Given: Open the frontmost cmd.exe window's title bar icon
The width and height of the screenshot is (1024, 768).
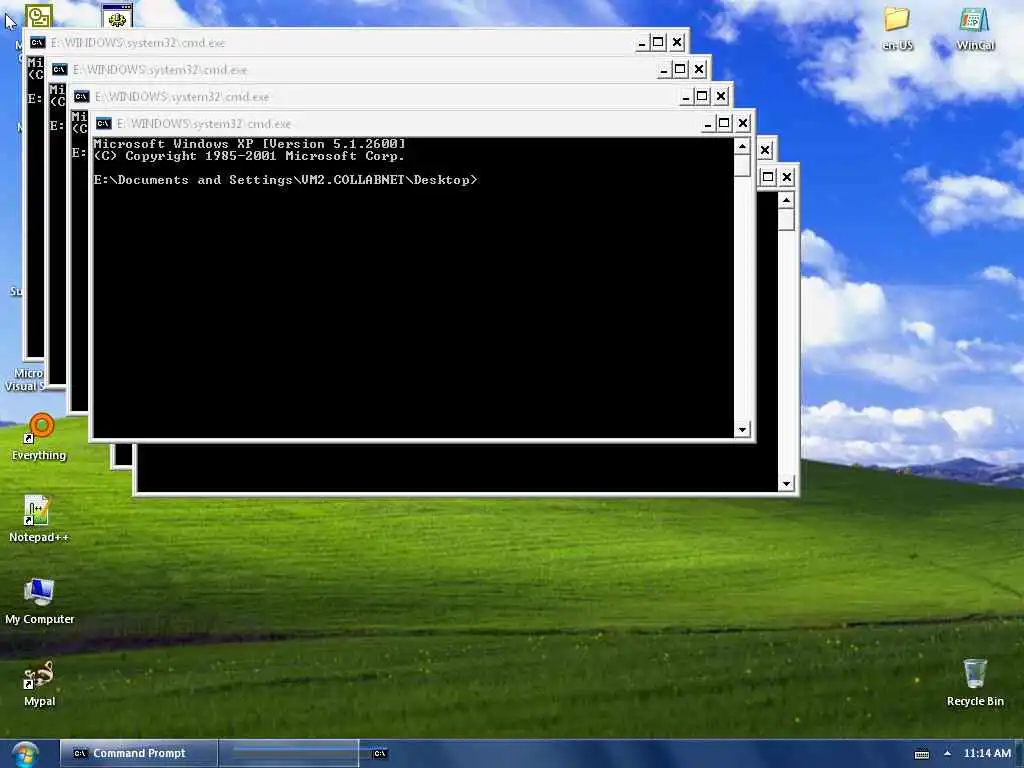Looking at the screenshot, I should (x=103, y=123).
